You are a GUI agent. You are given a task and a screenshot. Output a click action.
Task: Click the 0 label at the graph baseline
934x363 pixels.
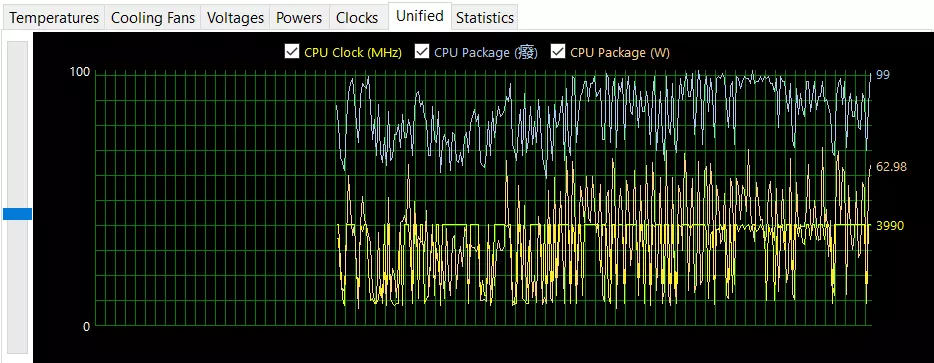coord(86,327)
